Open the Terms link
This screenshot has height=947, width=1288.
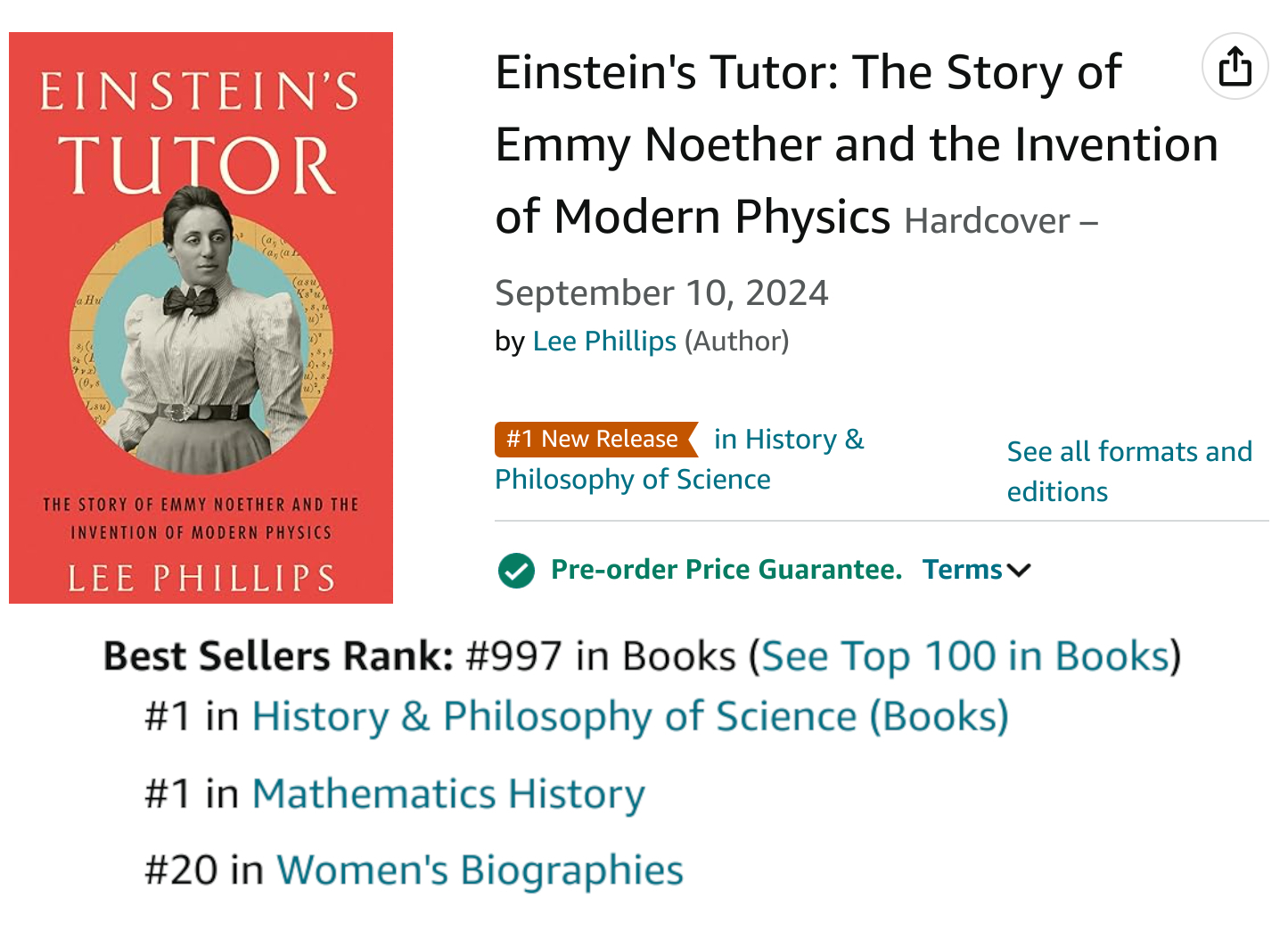pyautogui.click(x=962, y=570)
